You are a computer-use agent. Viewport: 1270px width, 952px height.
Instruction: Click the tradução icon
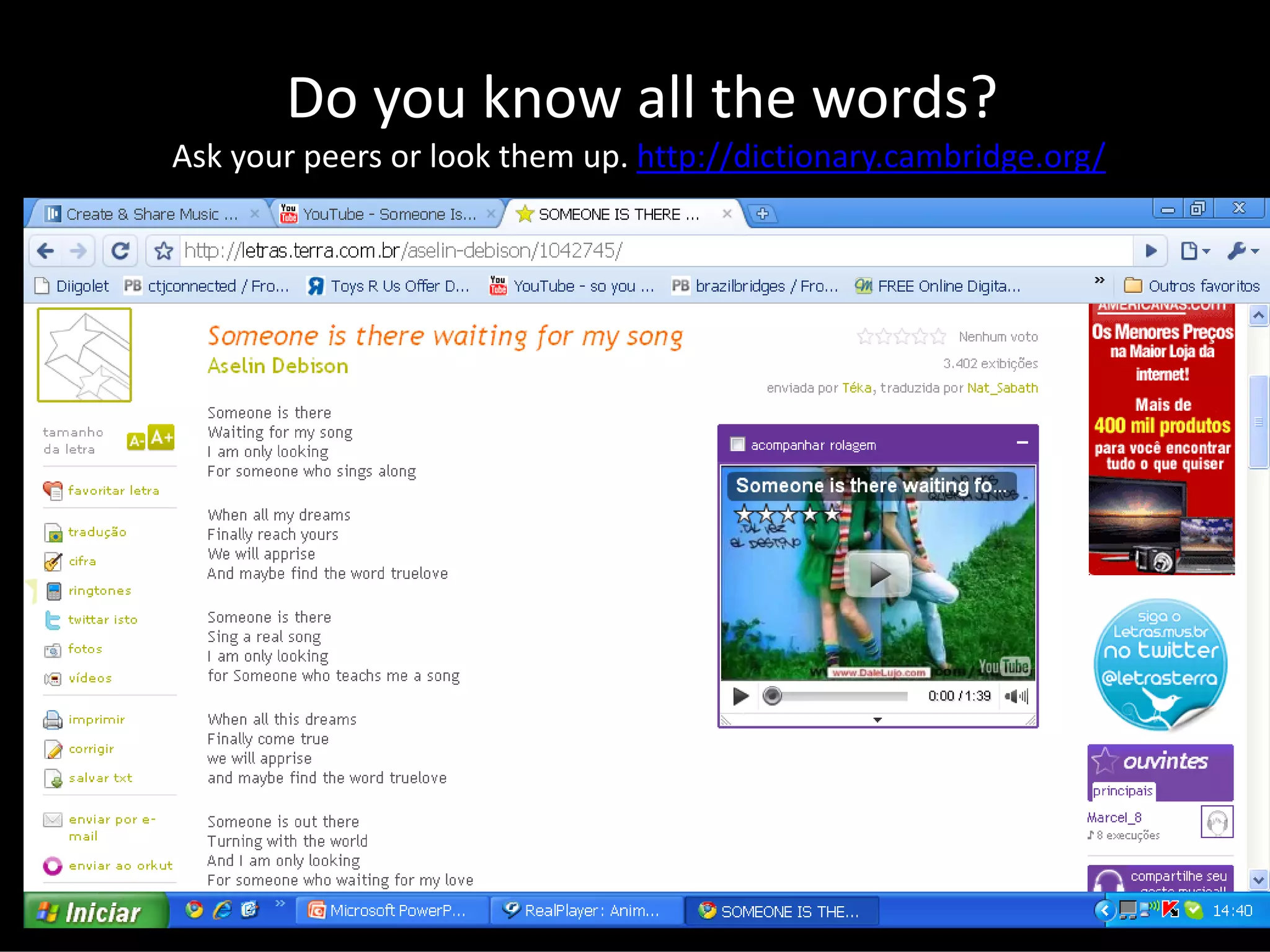(53, 532)
